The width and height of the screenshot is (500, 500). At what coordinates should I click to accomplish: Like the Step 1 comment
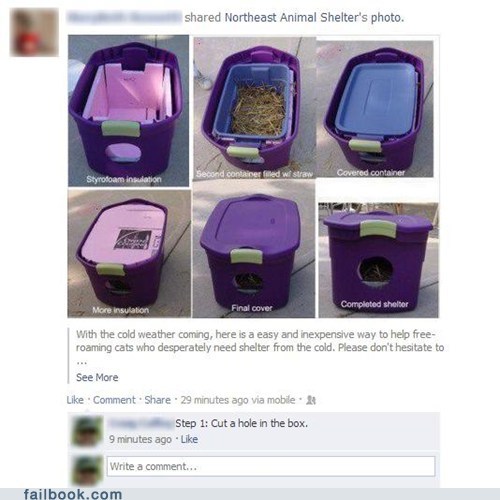(189, 439)
